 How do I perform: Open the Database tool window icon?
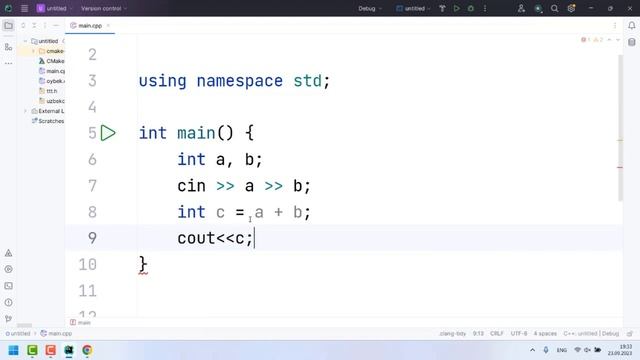tap(631, 42)
